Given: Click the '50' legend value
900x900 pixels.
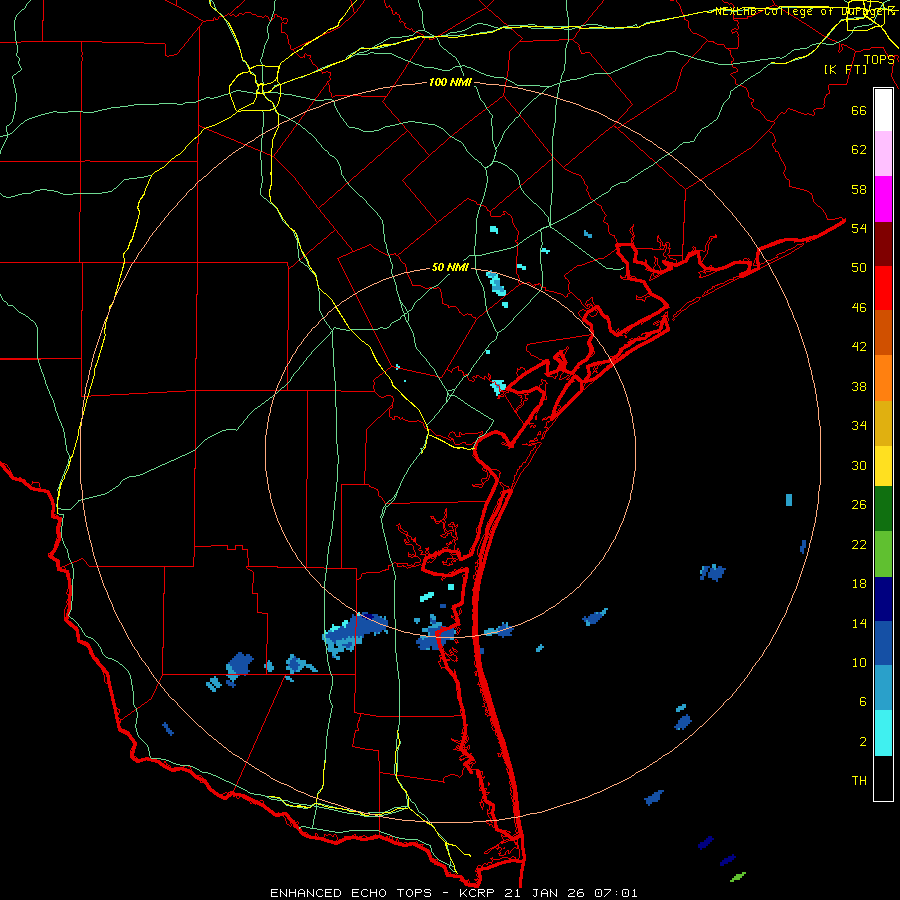Looking at the screenshot, I should pyautogui.click(x=859, y=267).
